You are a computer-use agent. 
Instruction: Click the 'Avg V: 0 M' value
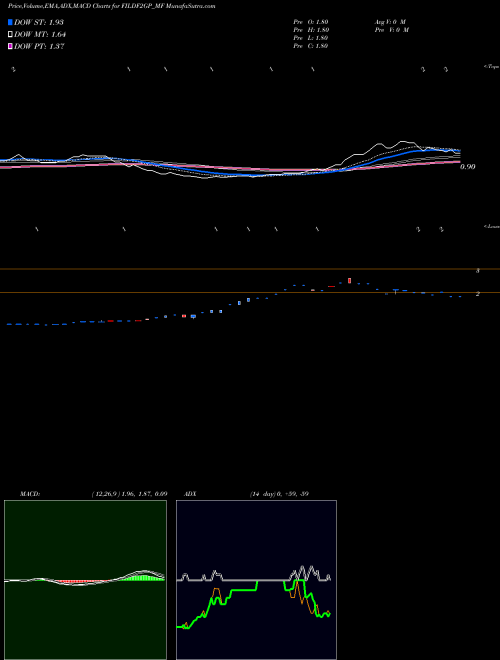pos(390,22)
